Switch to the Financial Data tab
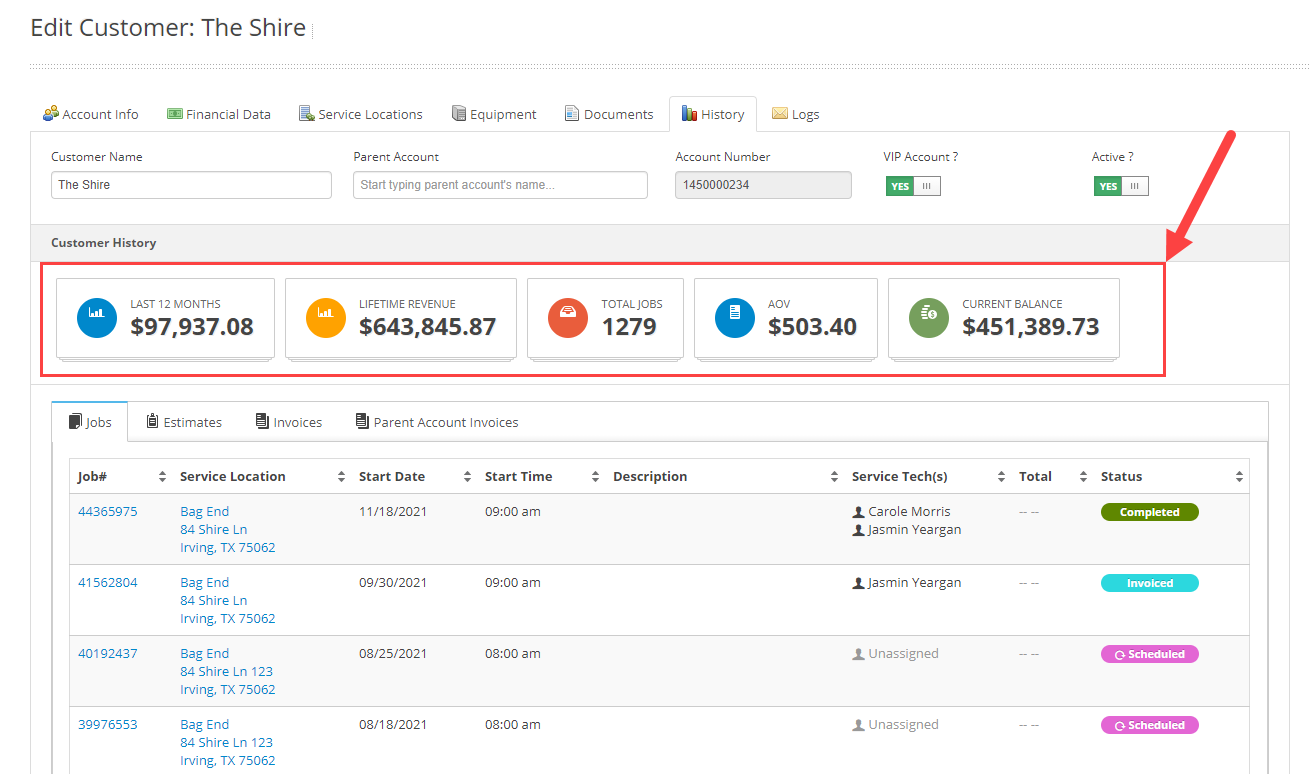The width and height of the screenshot is (1311, 774). (219, 114)
